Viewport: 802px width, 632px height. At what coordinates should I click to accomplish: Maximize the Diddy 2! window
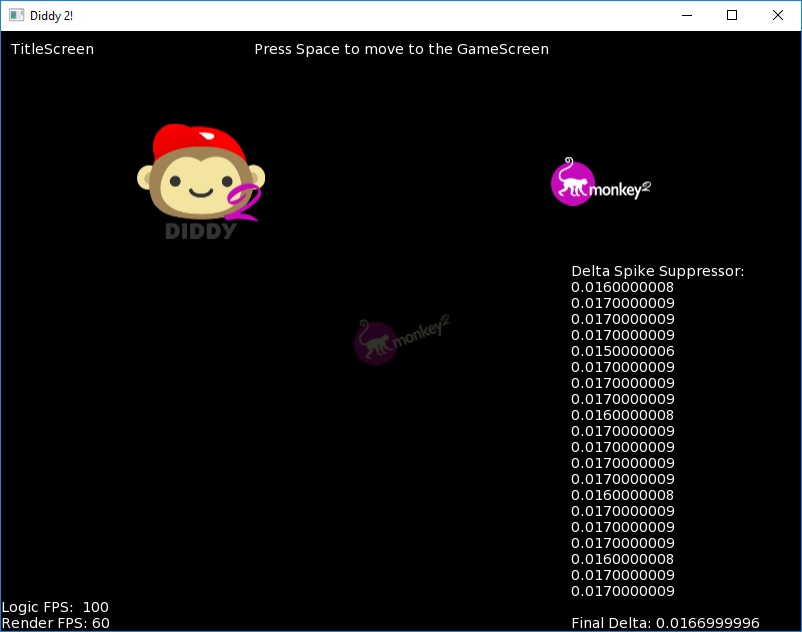[732, 15]
